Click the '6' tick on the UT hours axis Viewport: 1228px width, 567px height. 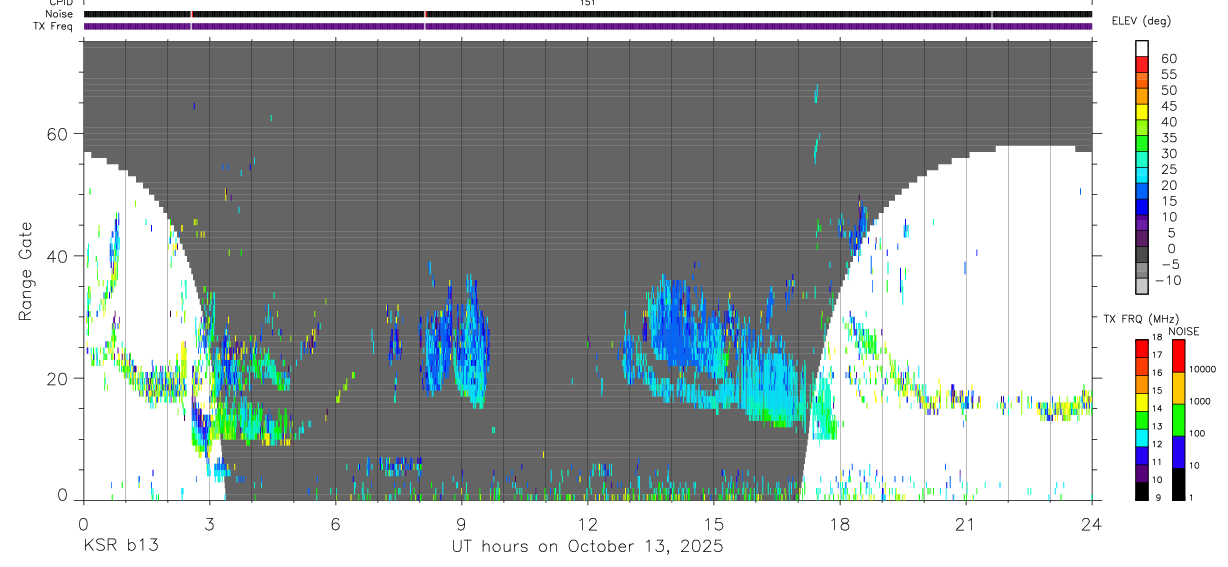pos(335,523)
